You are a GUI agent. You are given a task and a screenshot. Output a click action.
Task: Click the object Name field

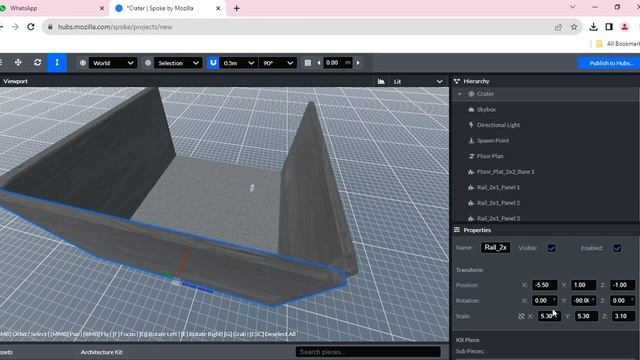(x=495, y=247)
